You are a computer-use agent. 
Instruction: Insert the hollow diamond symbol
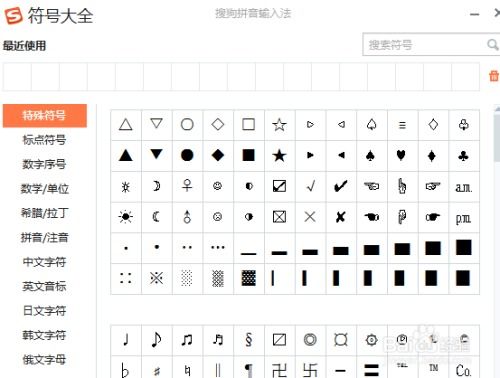(x=218, y=125)
